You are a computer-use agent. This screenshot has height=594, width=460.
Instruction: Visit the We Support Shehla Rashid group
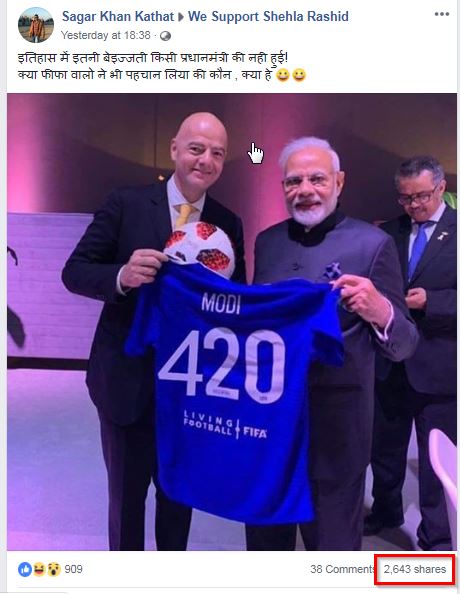pos(268,17)
